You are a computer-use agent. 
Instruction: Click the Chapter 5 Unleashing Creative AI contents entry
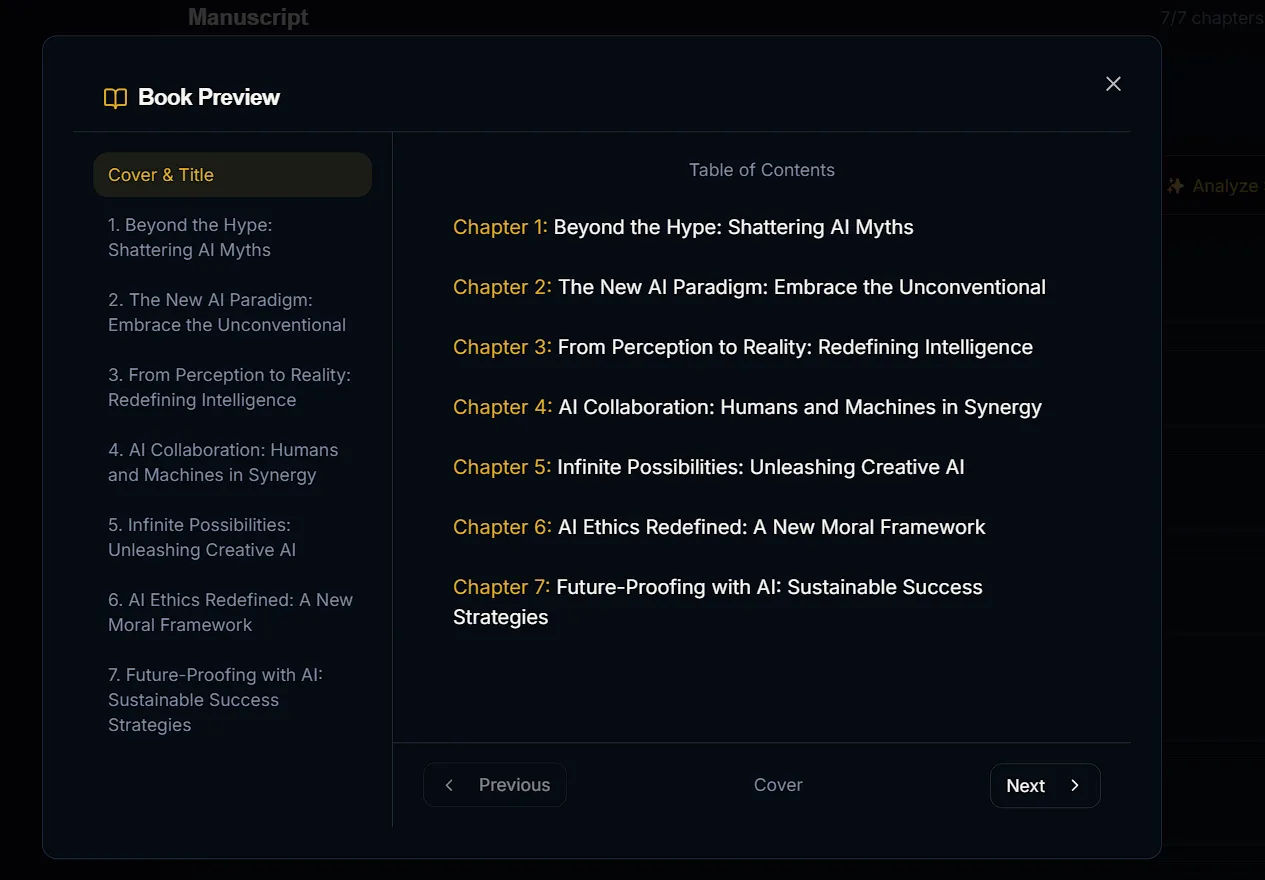[x=709, y=467]
